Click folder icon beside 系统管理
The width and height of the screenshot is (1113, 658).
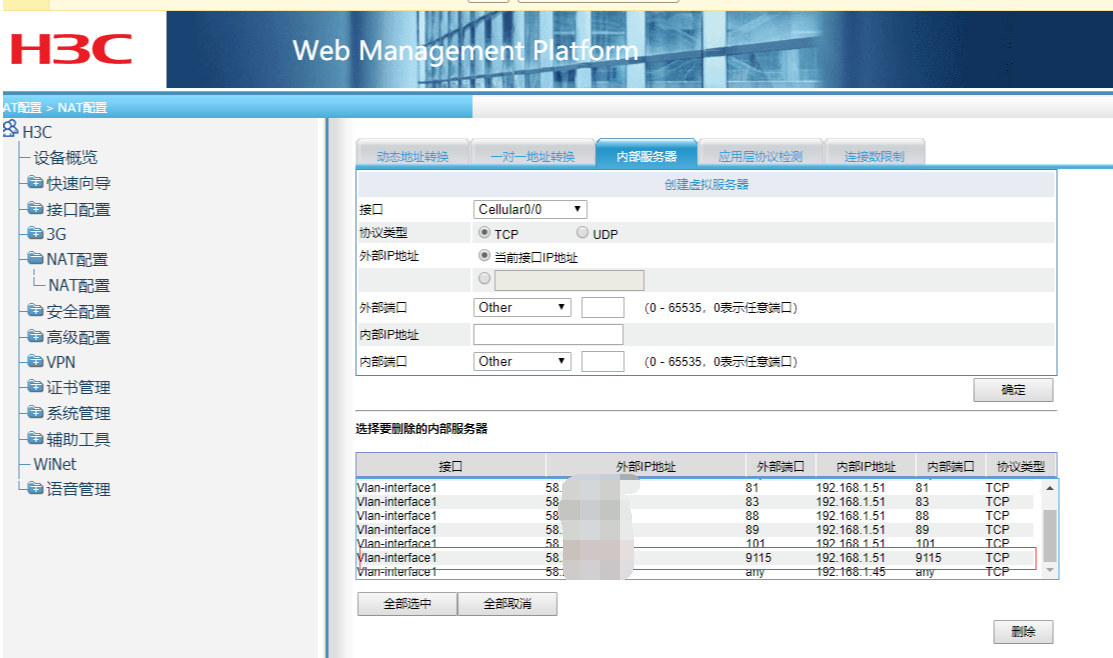35,412
